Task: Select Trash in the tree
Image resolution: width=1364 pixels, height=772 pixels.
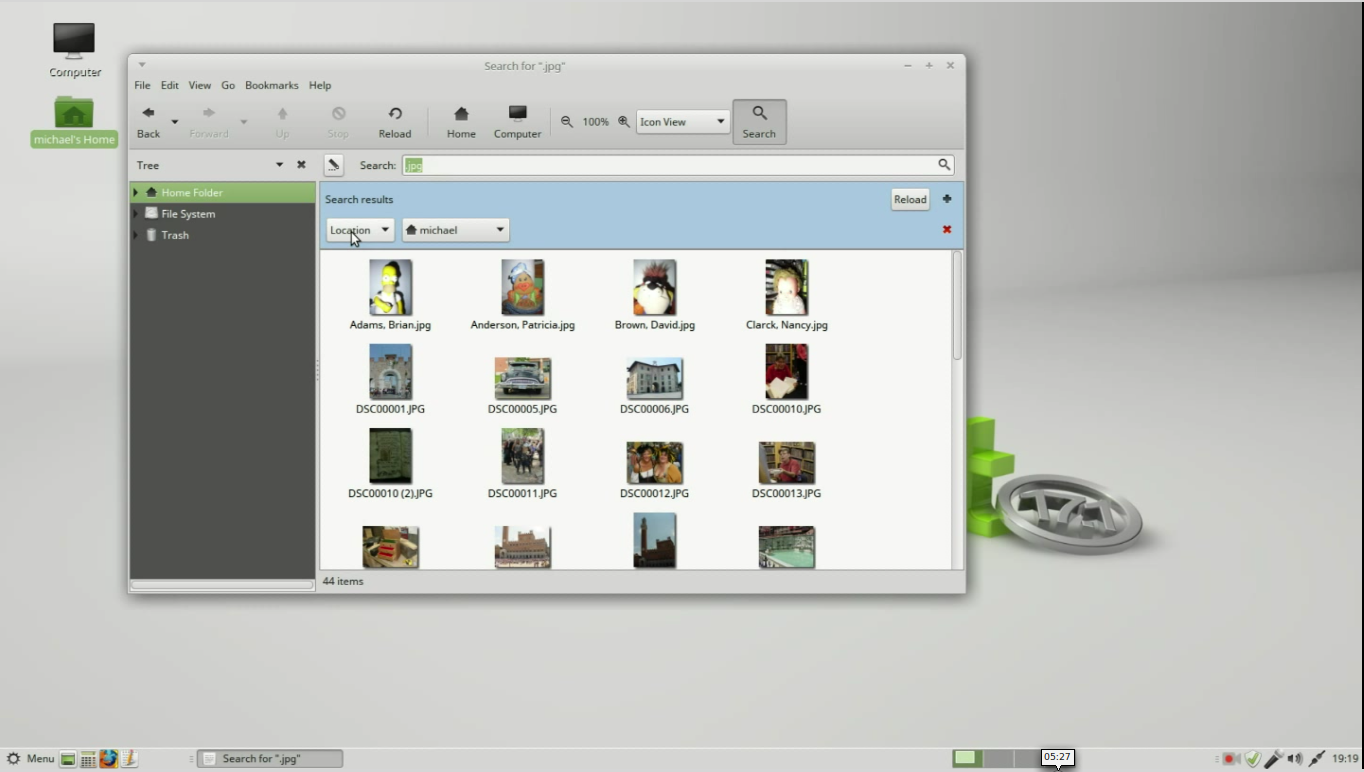Action: point(174,235)
